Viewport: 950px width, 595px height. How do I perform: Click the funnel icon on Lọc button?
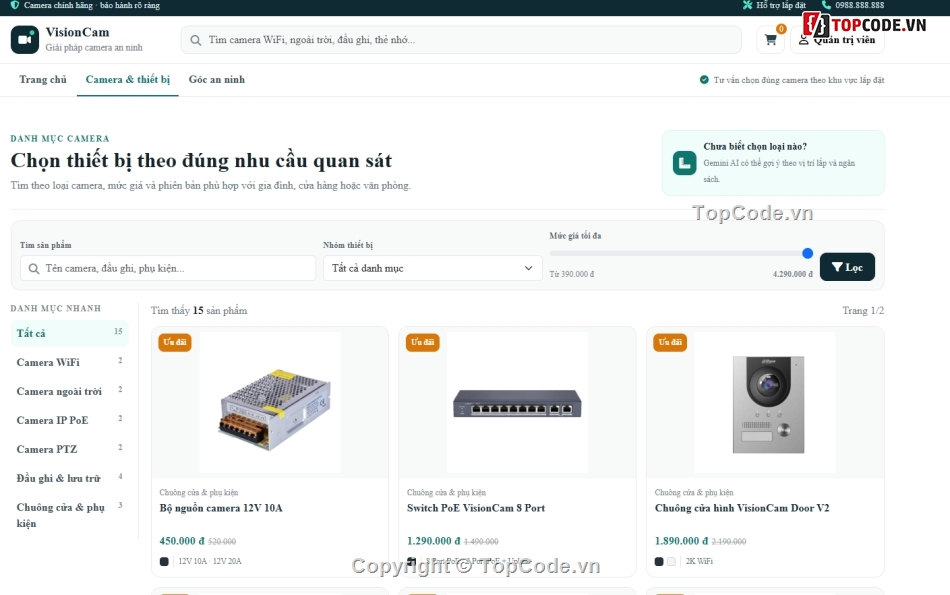(837, 267)
